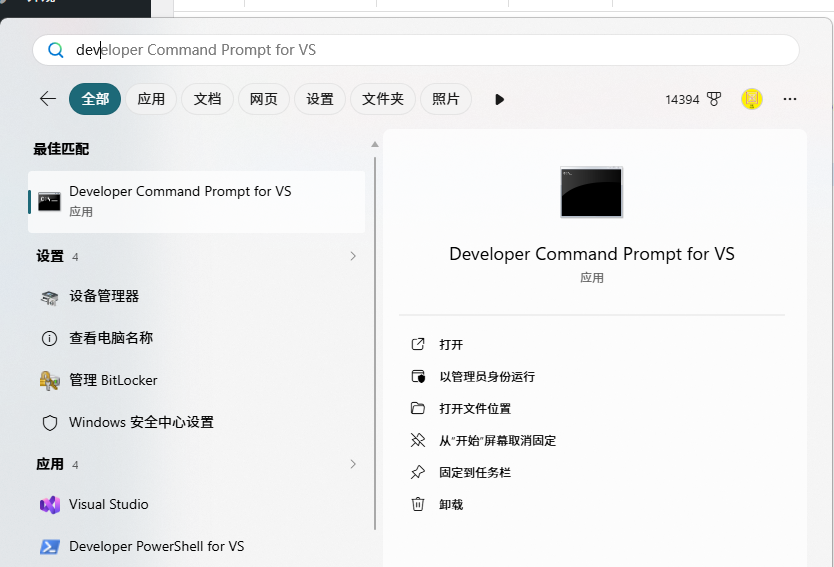Open the three-dot more options menu

pyautogui.click(x=790, y=99)
